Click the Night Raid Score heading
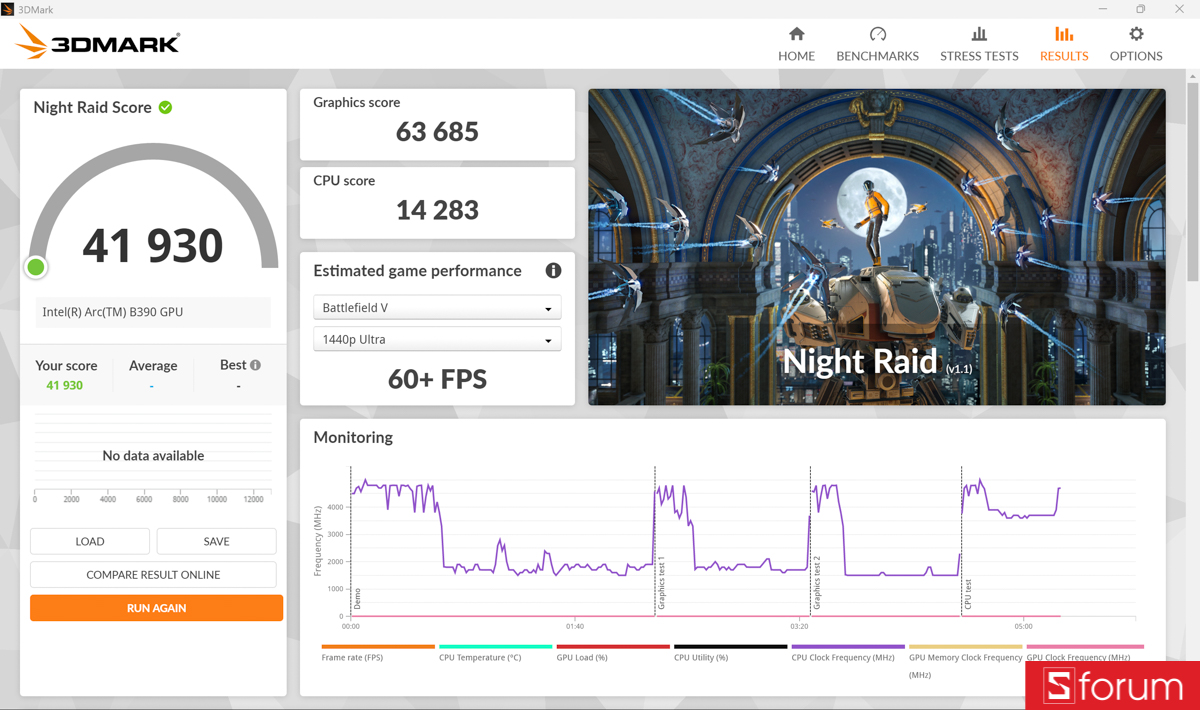The width and height of the screenshot is (1200, 710). click(92, 107)
